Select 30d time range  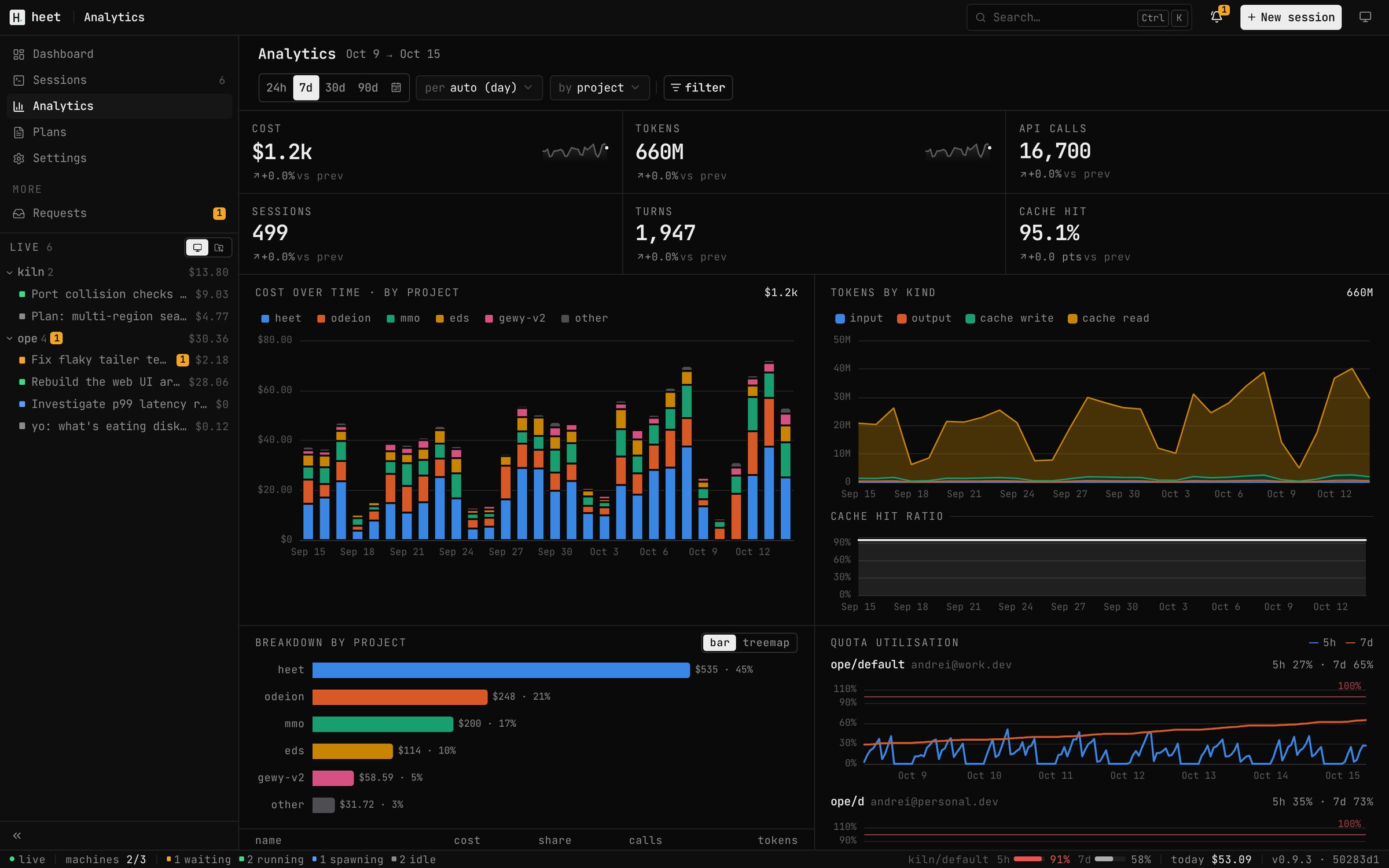pos(335,87)
